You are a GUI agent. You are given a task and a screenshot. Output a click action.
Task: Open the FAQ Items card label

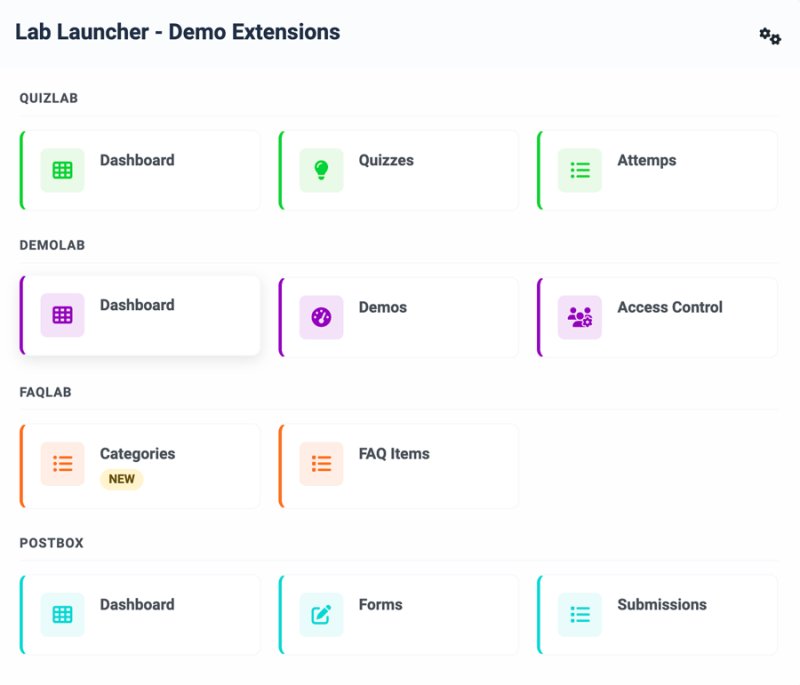[394, 453]
